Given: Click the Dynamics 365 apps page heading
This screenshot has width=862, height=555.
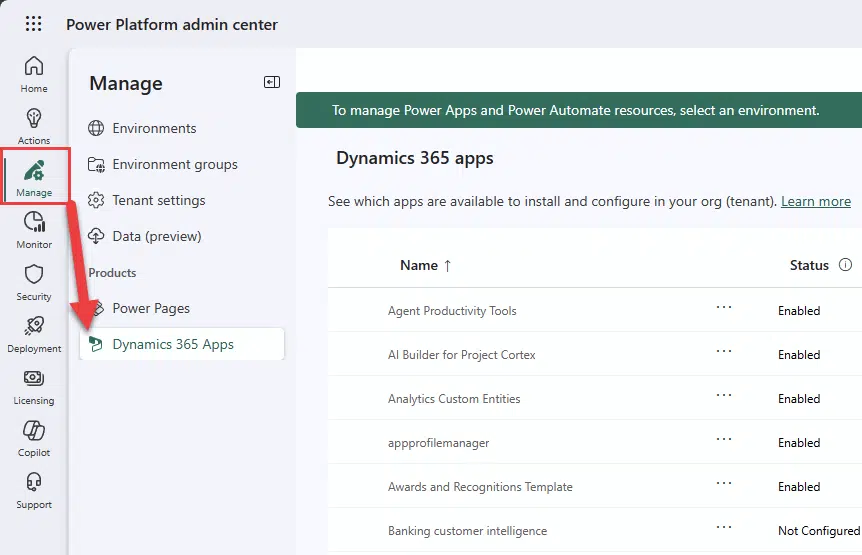Looking at the screenshot, I should [415, 158].
